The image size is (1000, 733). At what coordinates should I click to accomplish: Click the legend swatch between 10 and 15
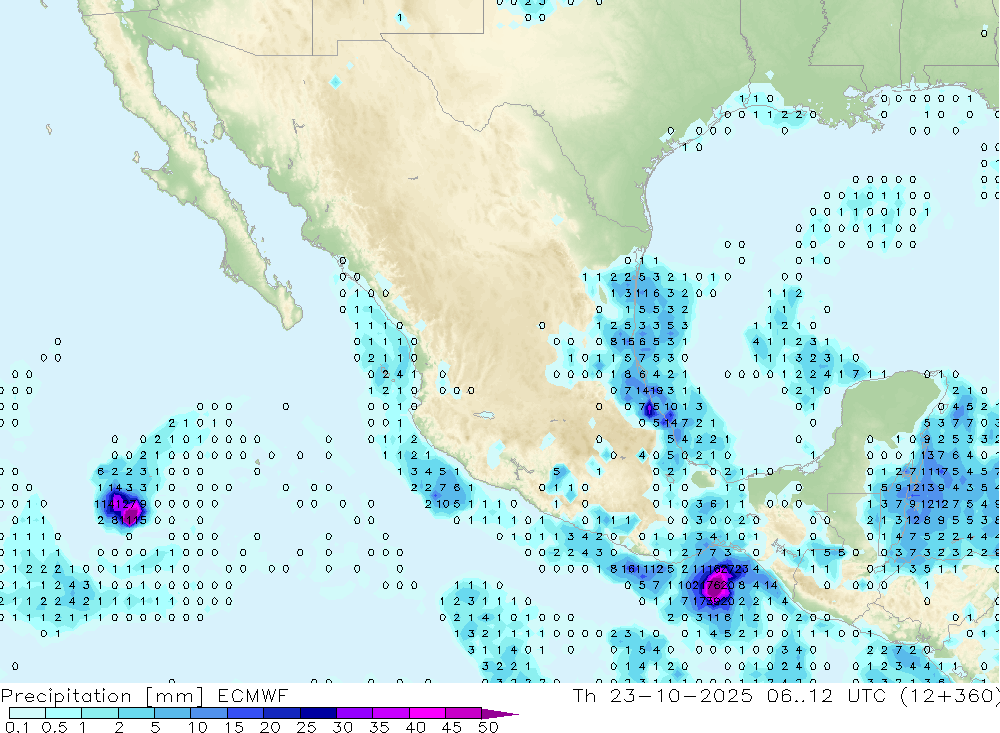pyautogui.click(x=209, y=713)
